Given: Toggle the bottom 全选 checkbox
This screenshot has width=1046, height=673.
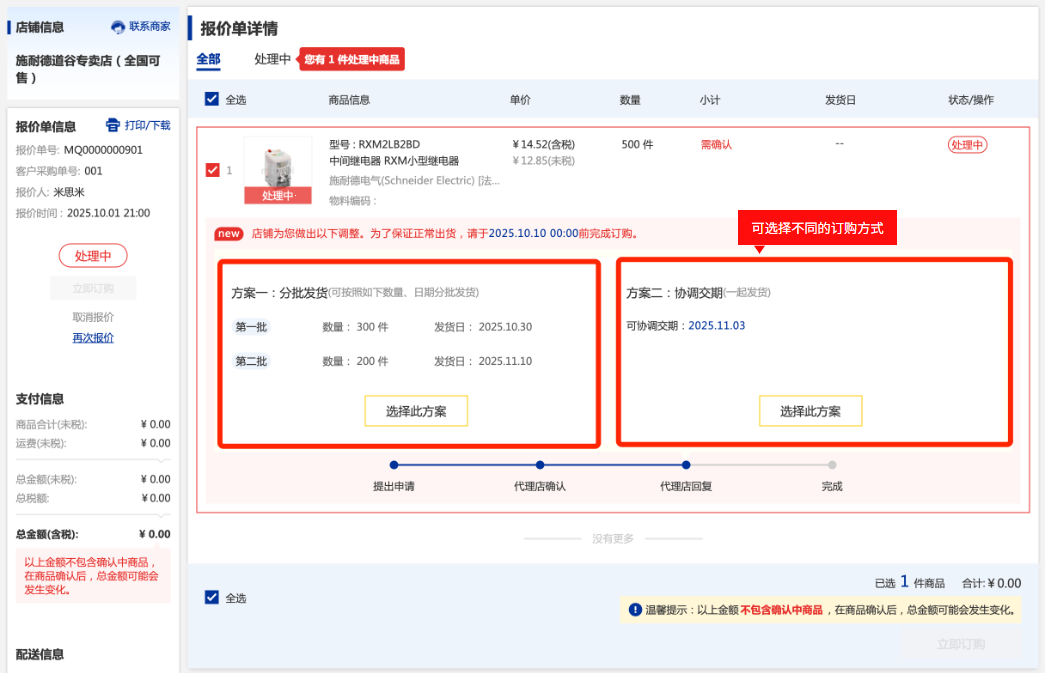Looking at the screenshot, I should point(212,597).
